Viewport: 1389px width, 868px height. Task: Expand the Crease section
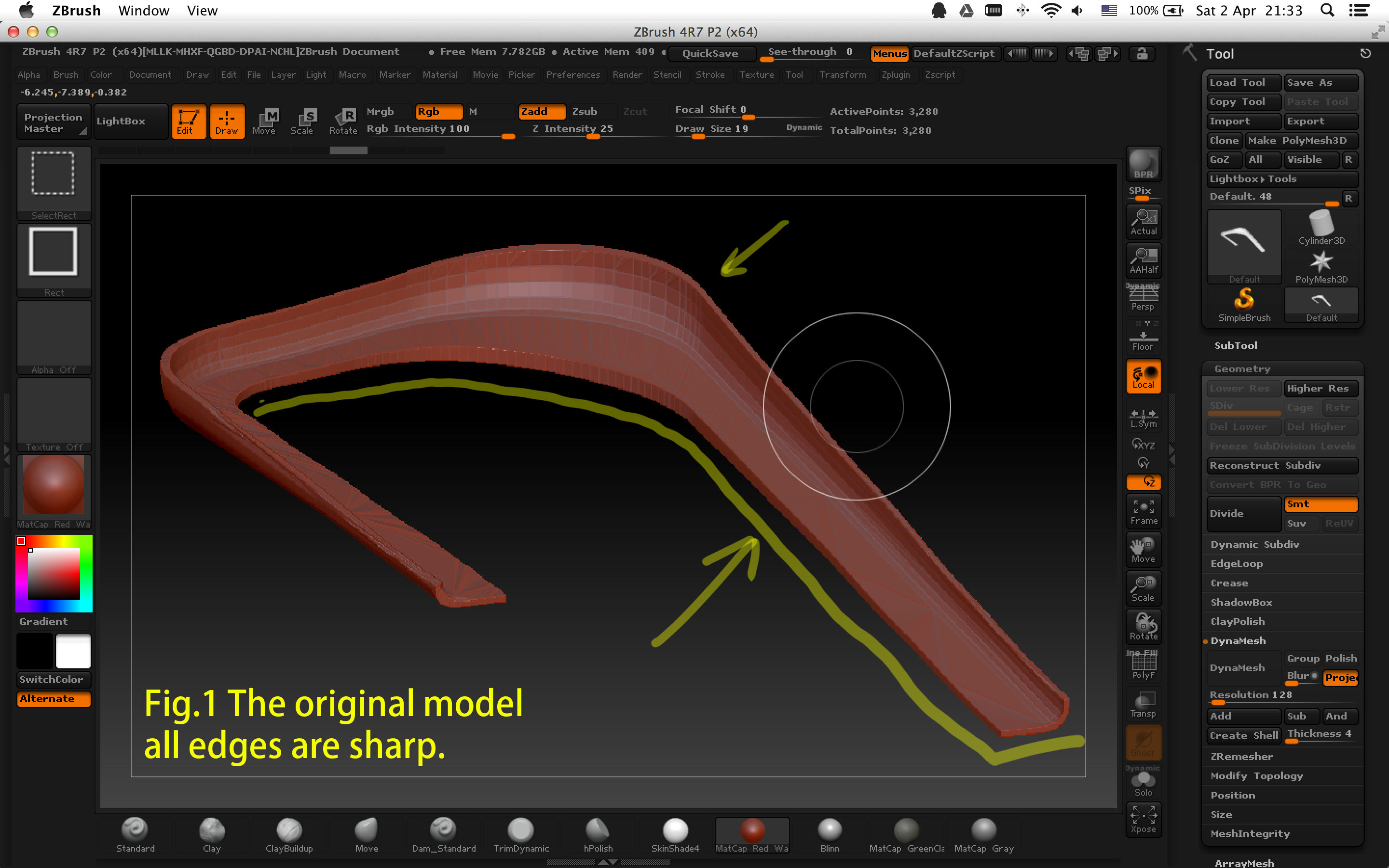click(x=1229, y=583)
